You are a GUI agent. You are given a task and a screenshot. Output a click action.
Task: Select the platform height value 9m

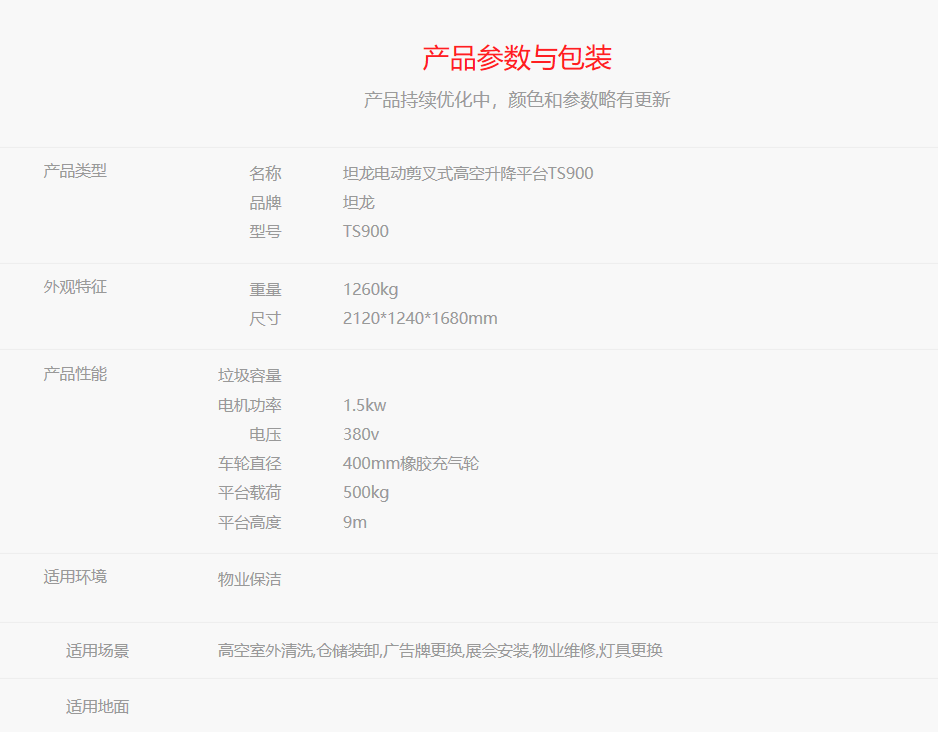click(355, 522)
